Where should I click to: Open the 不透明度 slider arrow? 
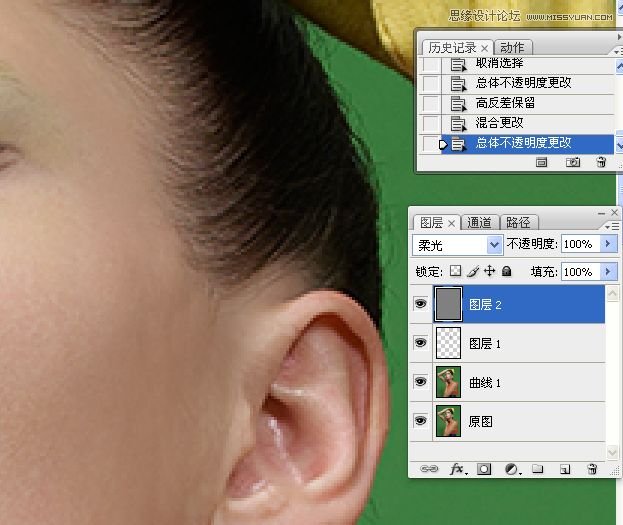coord(608,244)
